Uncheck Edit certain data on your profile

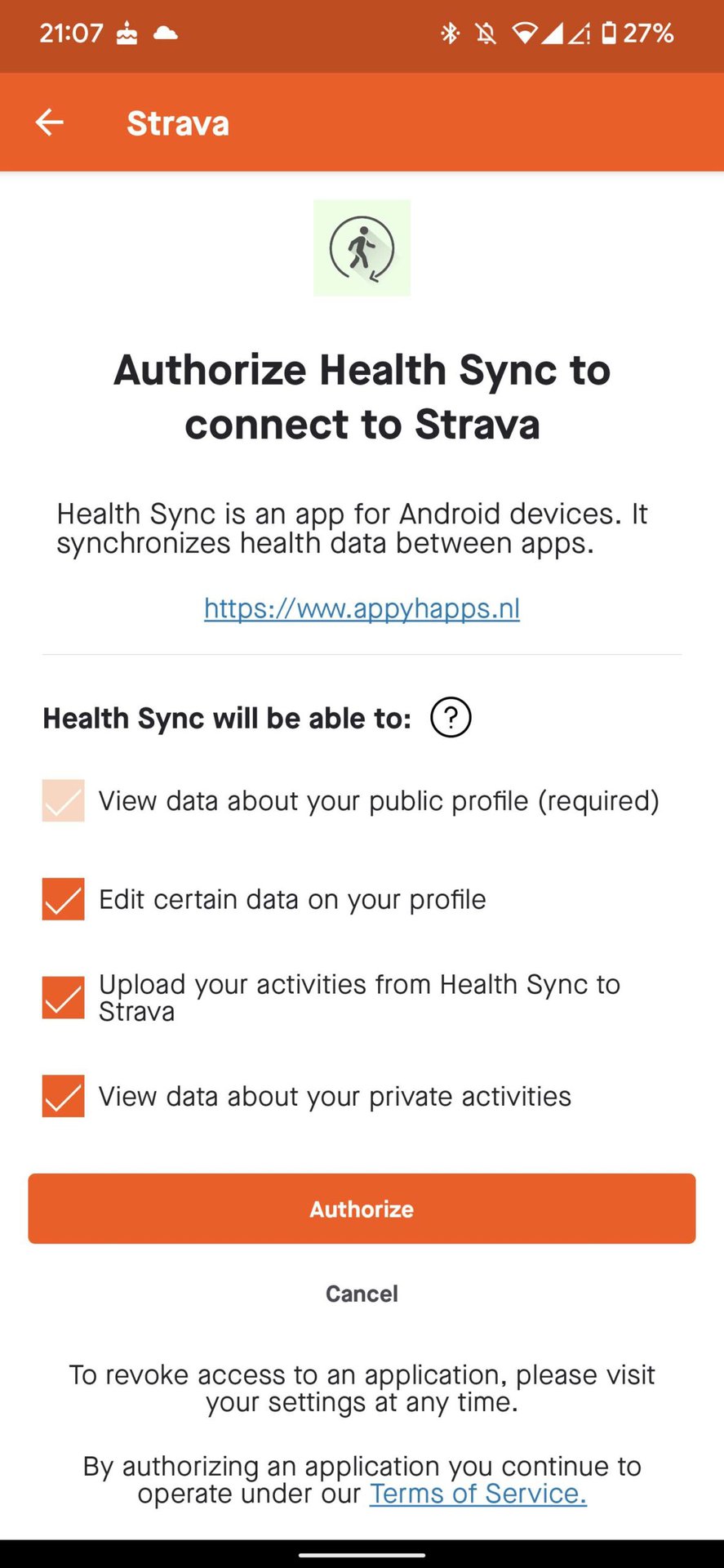(x=64, y=899)
